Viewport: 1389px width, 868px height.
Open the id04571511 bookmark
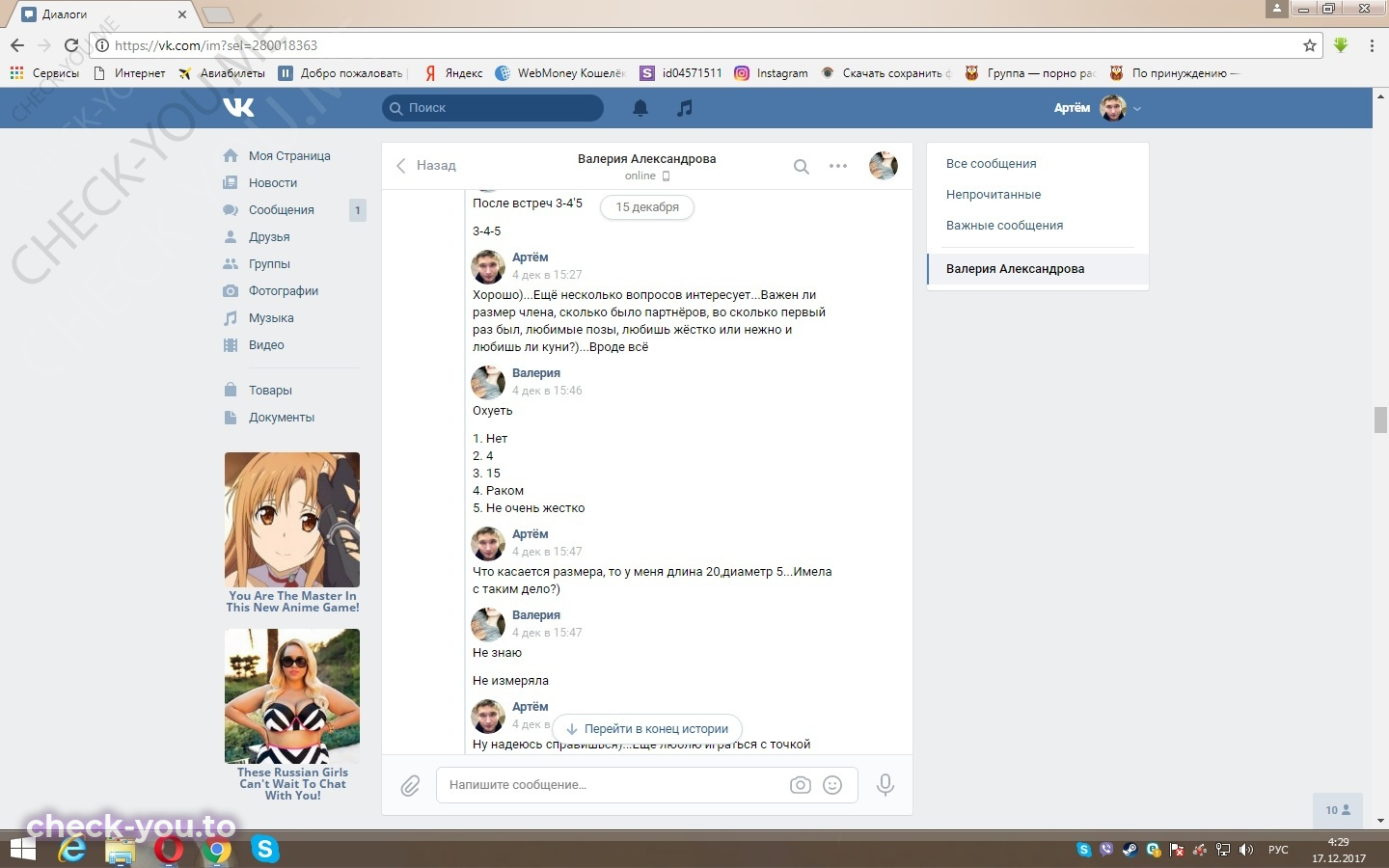[x=681, y=73]
